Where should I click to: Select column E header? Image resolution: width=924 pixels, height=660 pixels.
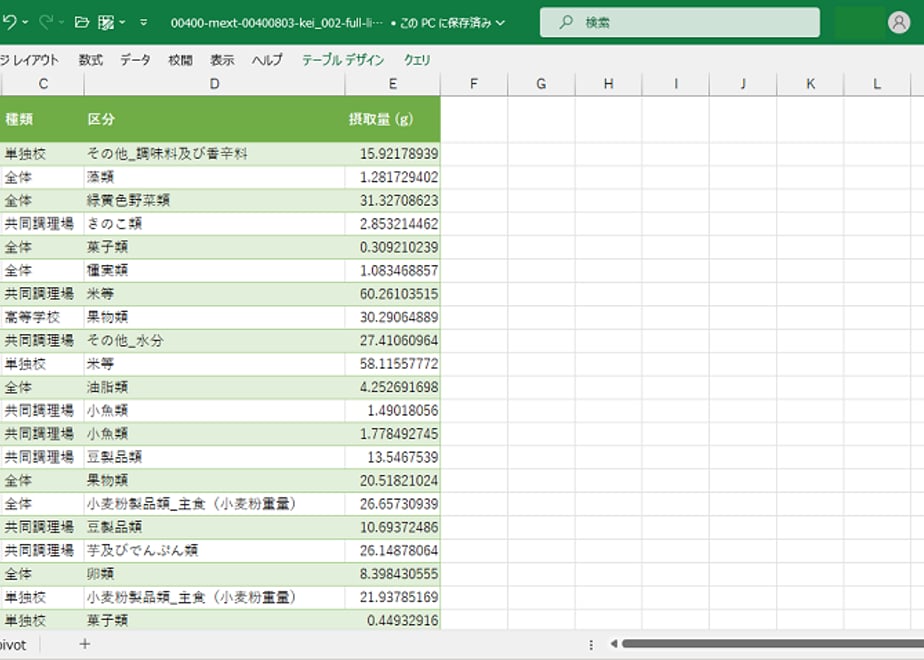(x=392, y=84)
